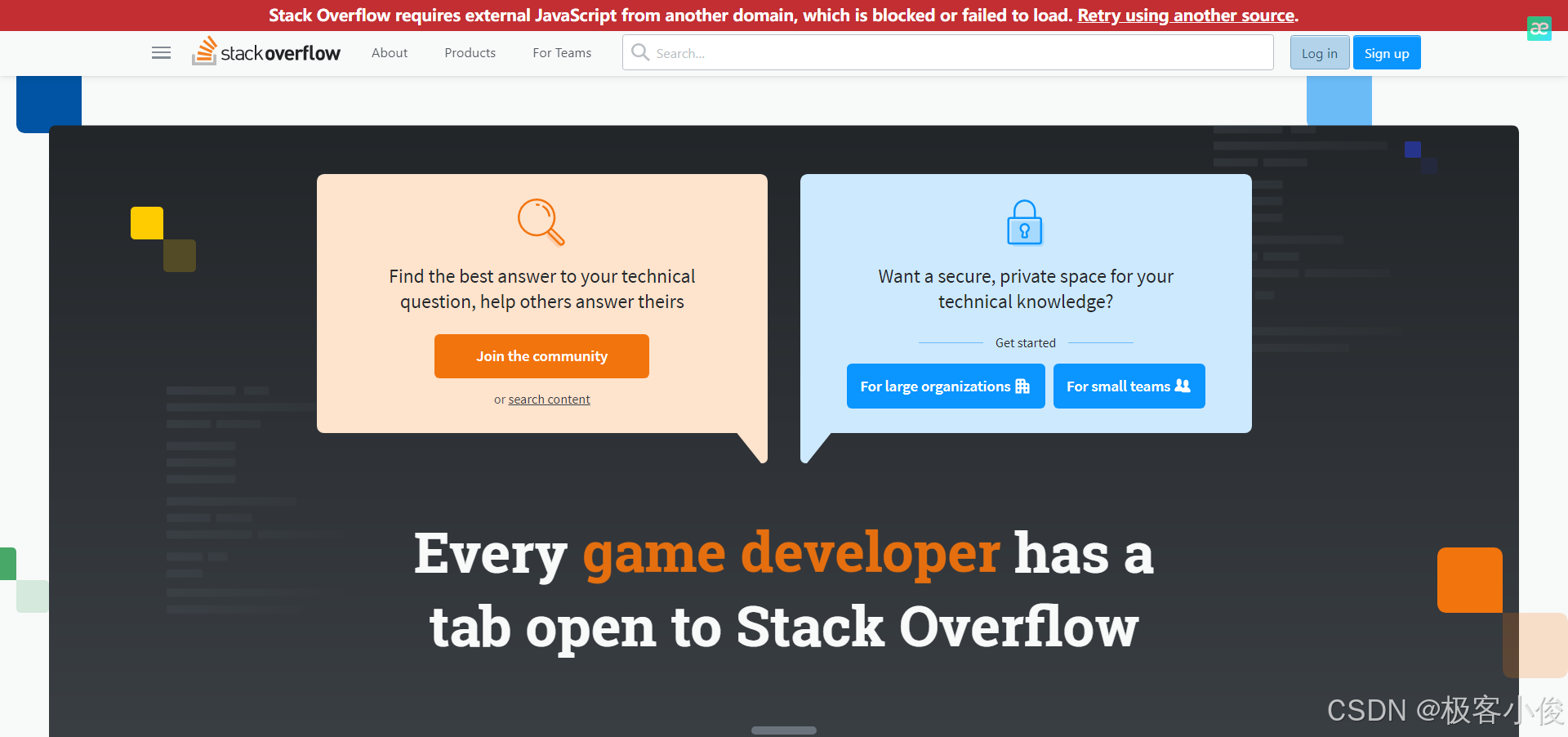Image resolution: width=1568 pixels, height=737 pixels.
Task: Open the For Teams page
Action: tap(562, 53)
